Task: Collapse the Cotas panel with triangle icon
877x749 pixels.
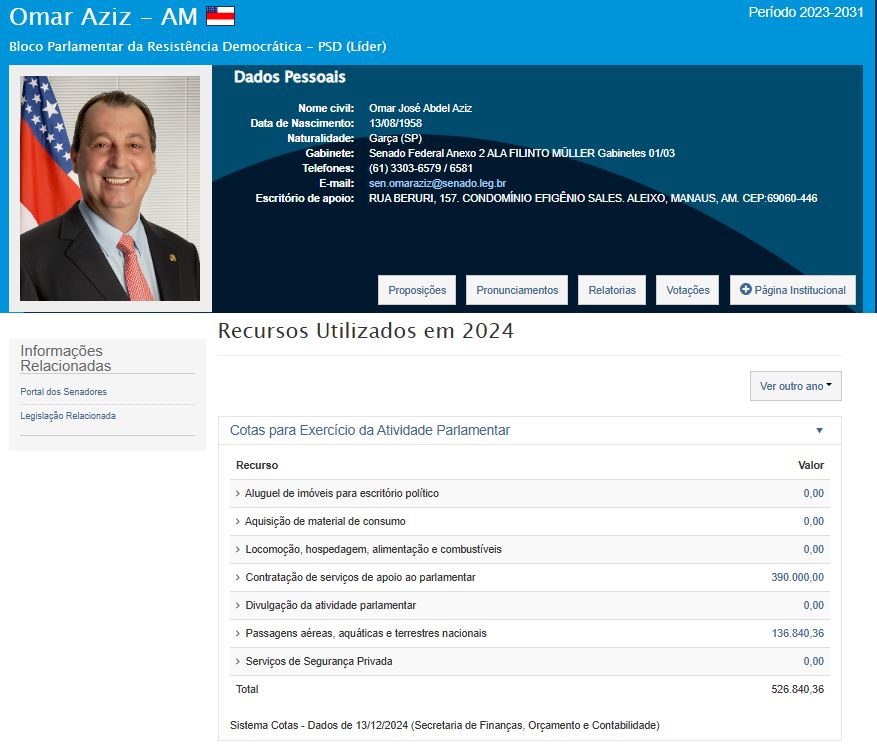Action: (x=819, y=431)
